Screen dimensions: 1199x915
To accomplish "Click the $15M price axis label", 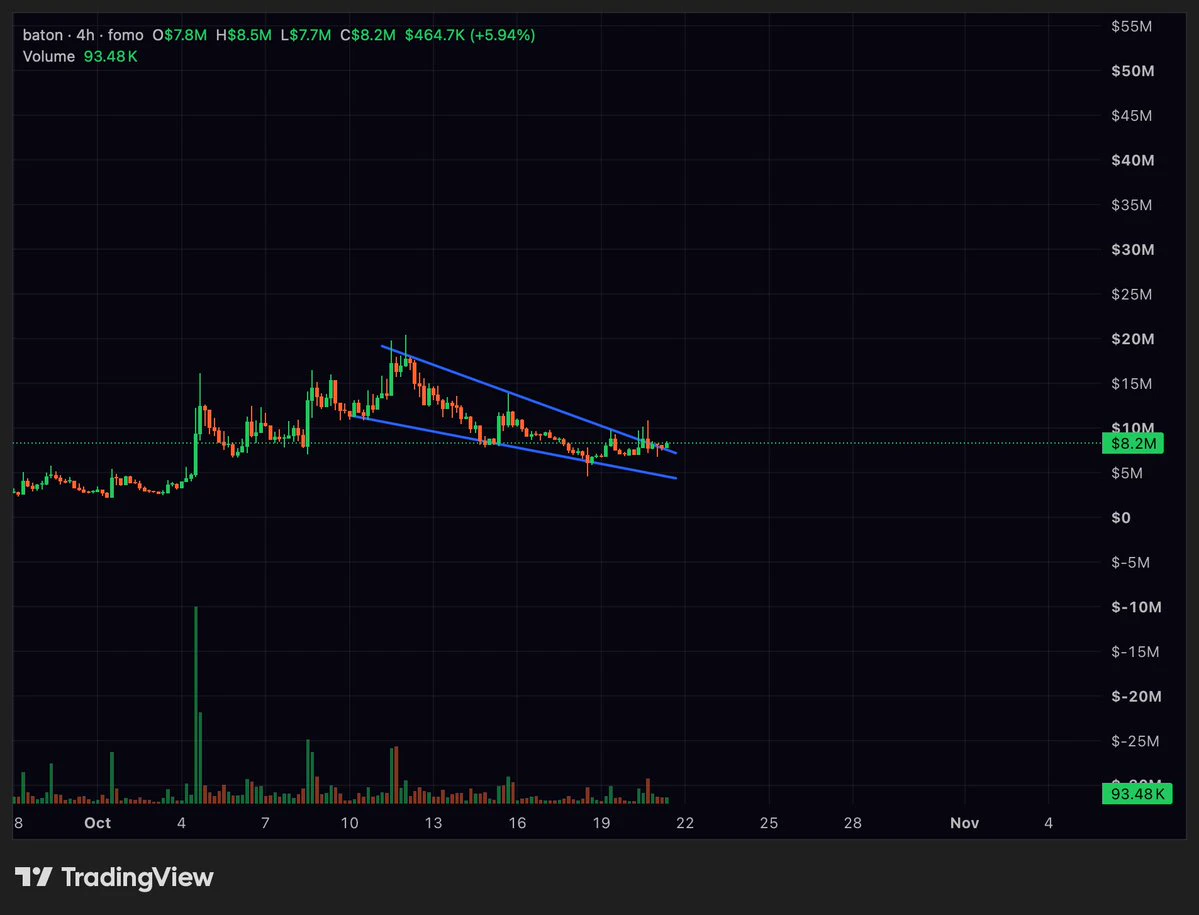I will pyautogui.click(x=1132, y=384).
